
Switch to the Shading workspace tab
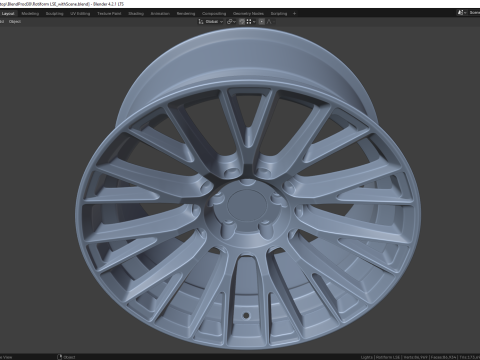point(136,14)
